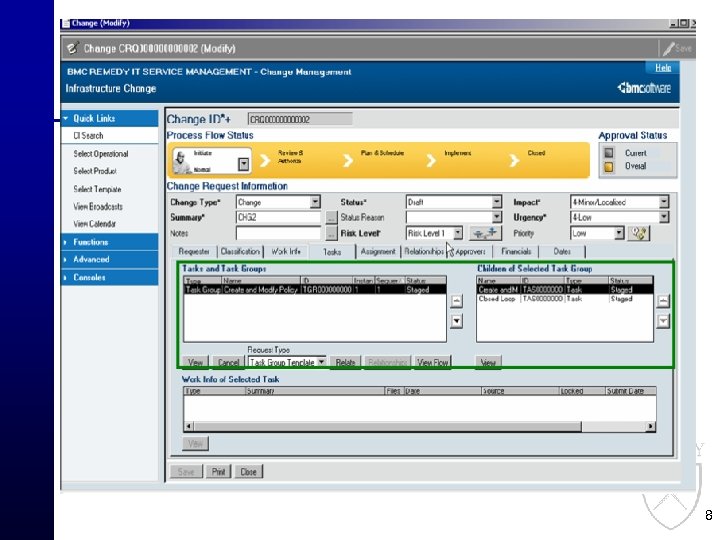Click right arrow of Work Info scrollbar
This screenshot has width=720, height=540.
(651, 427)
